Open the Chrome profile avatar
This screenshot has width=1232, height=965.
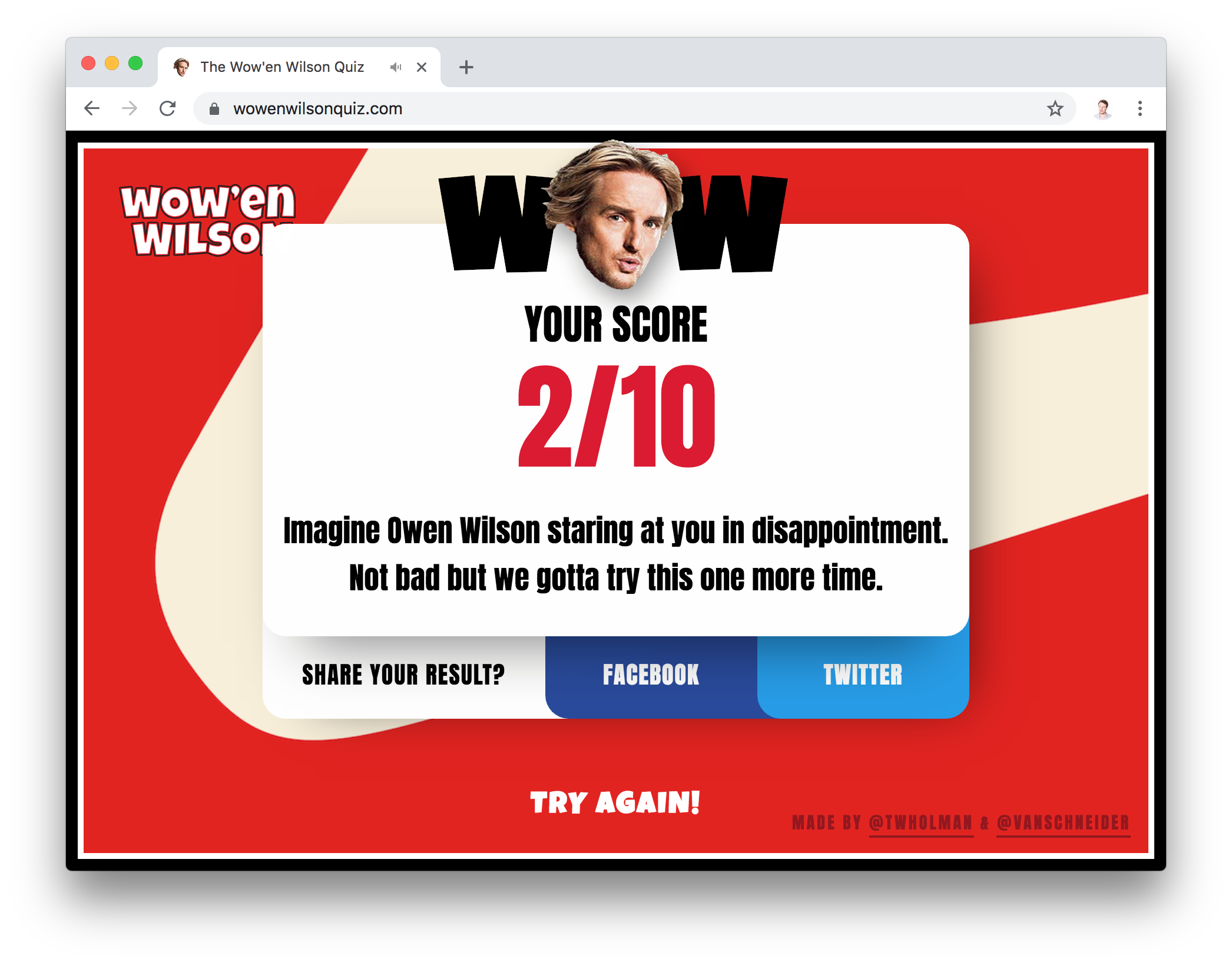pyautogui.click(x=1102, y=108)
